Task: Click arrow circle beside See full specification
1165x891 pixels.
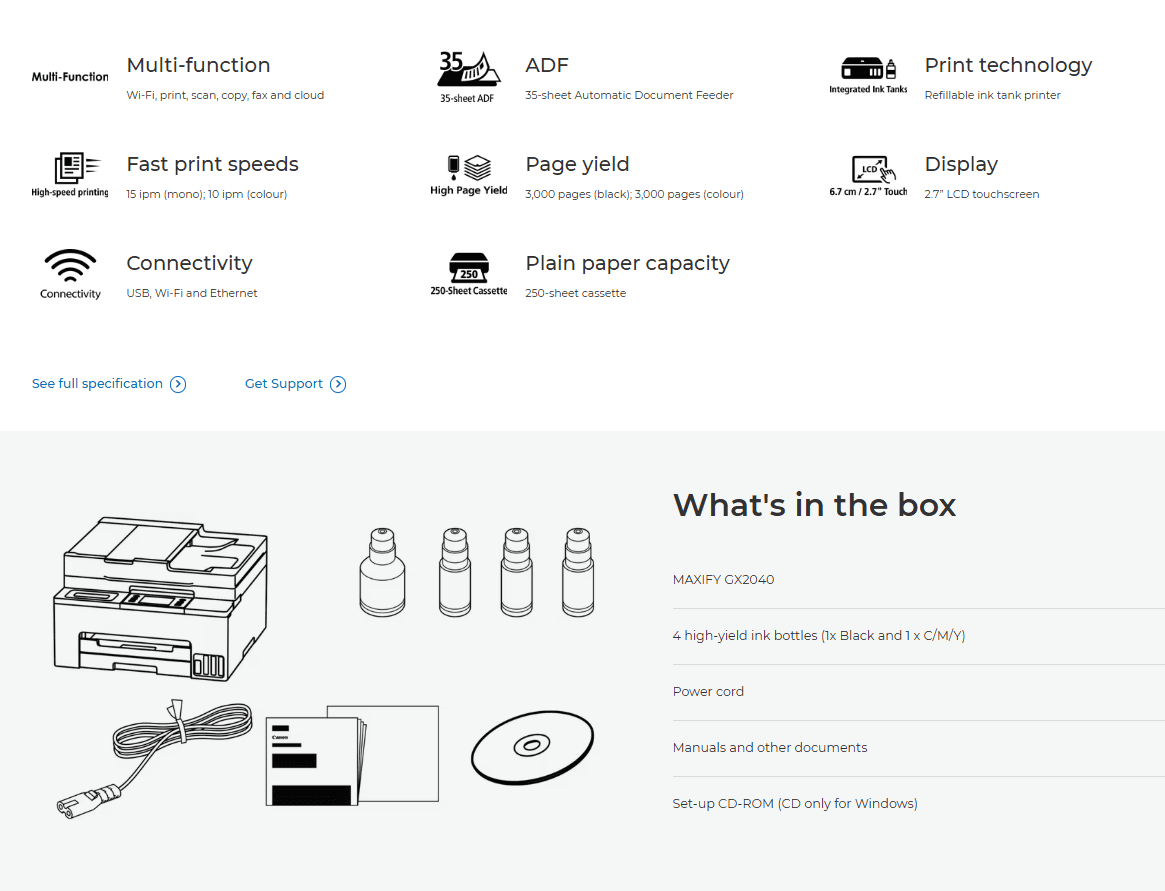Action: point(178,384)
